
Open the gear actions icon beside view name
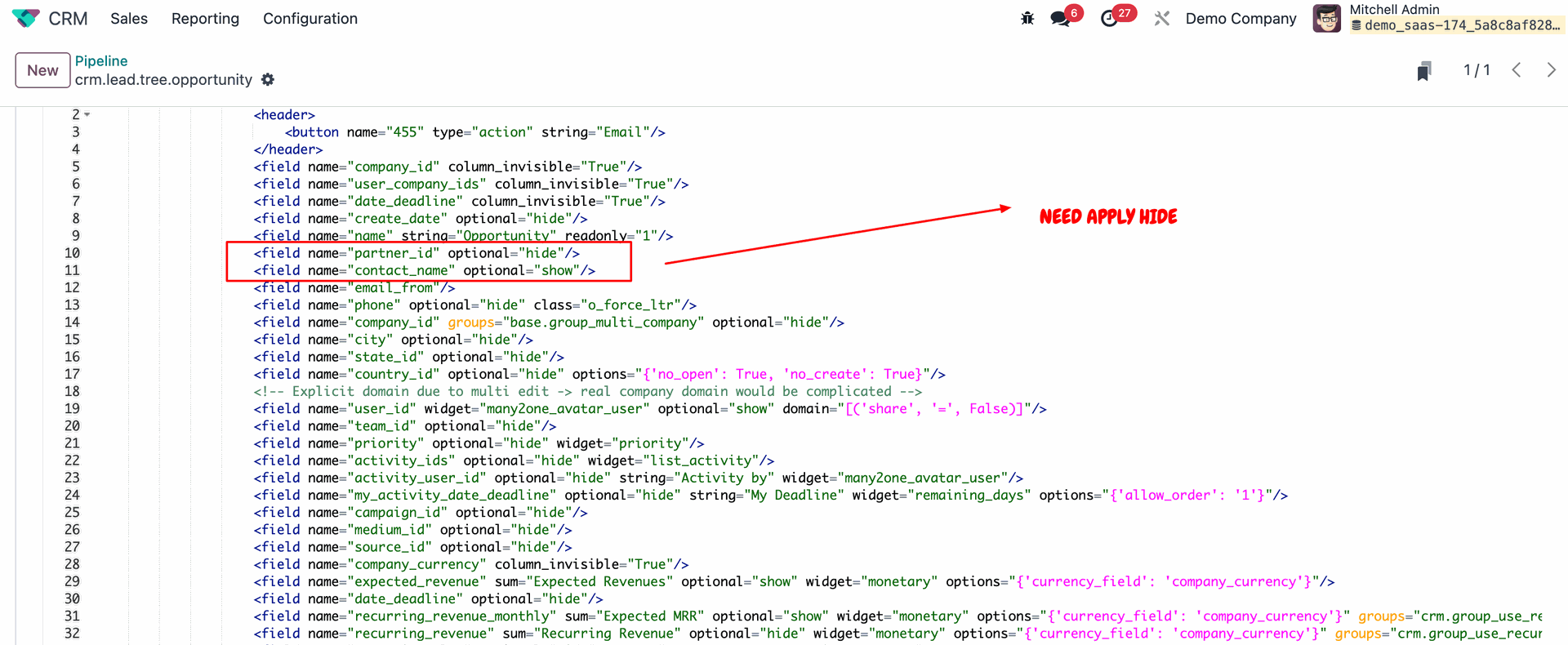tap(268, 79)
